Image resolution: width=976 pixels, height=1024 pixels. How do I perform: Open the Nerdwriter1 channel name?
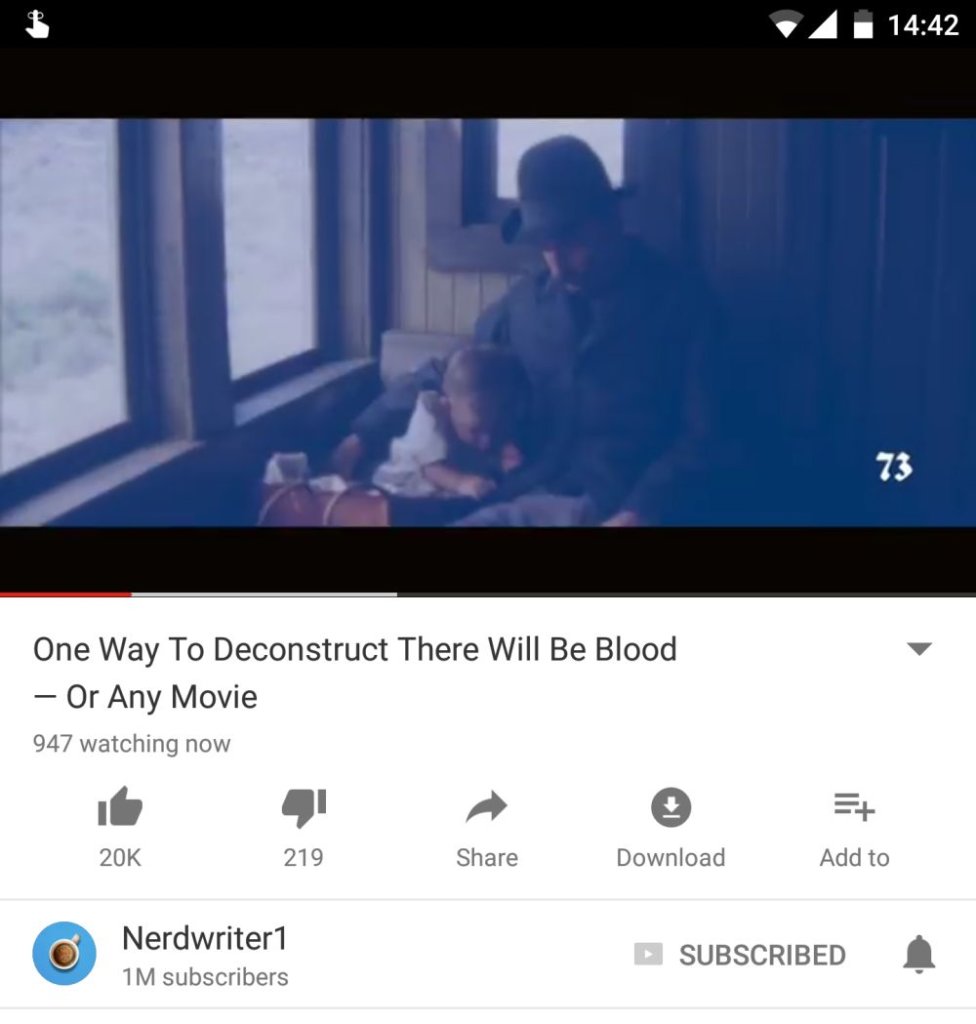[205, 938]
